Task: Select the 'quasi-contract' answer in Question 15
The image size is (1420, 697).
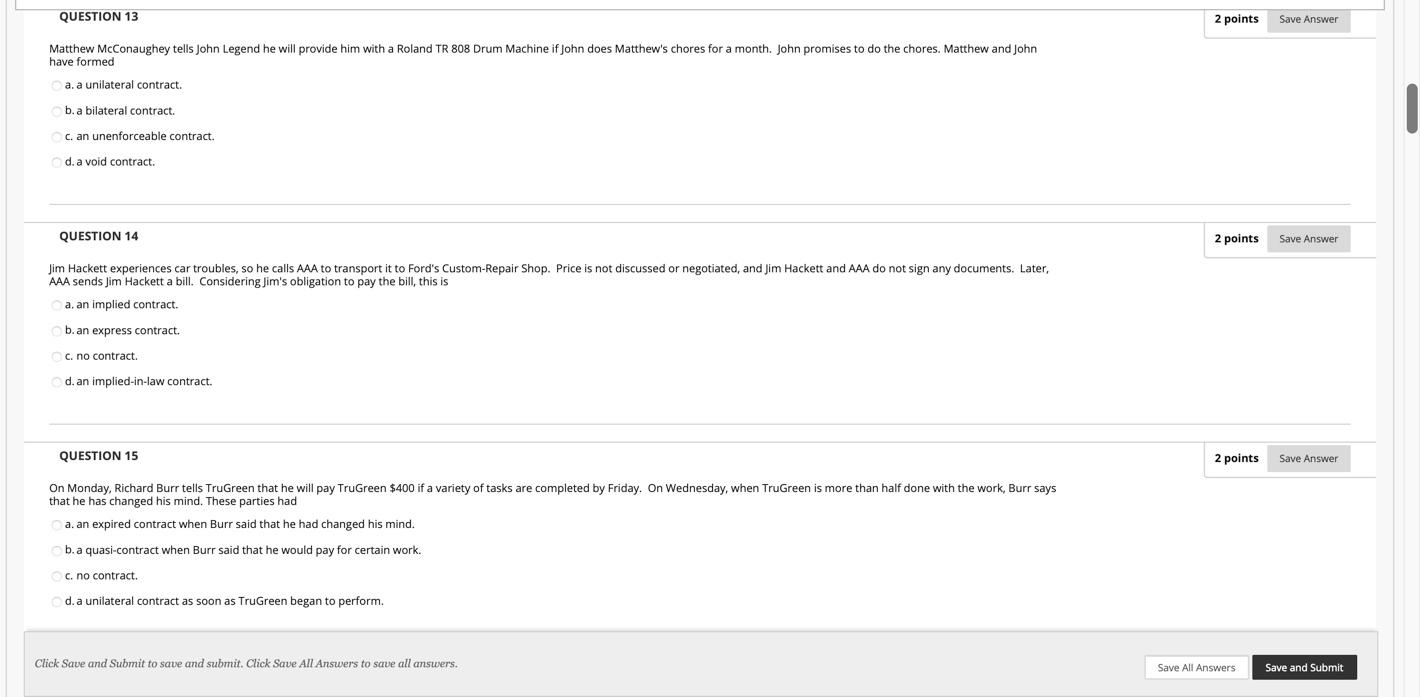Action: pos(57,551)
